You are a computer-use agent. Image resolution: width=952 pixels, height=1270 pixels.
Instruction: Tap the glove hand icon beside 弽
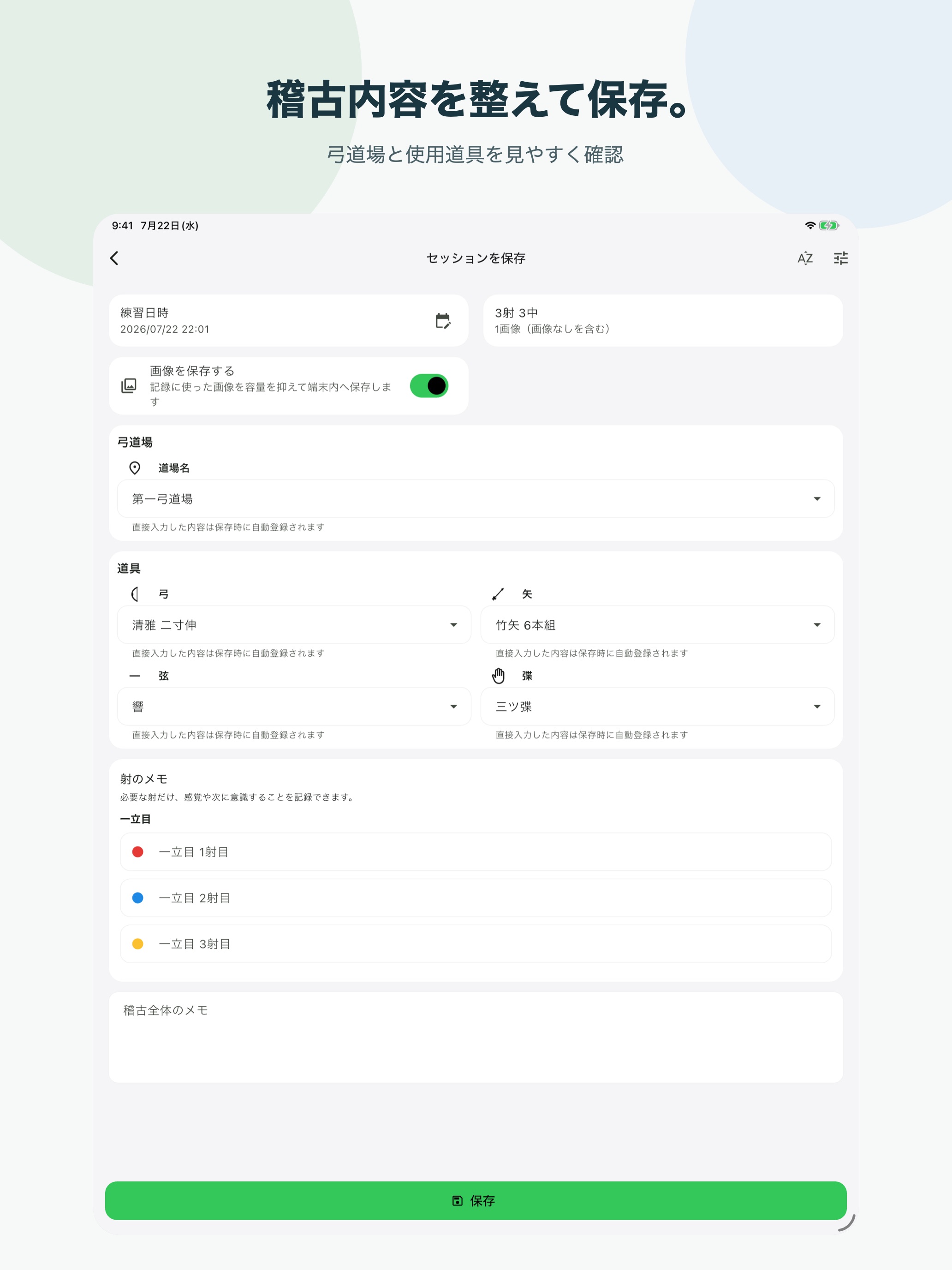click(498, 676)
